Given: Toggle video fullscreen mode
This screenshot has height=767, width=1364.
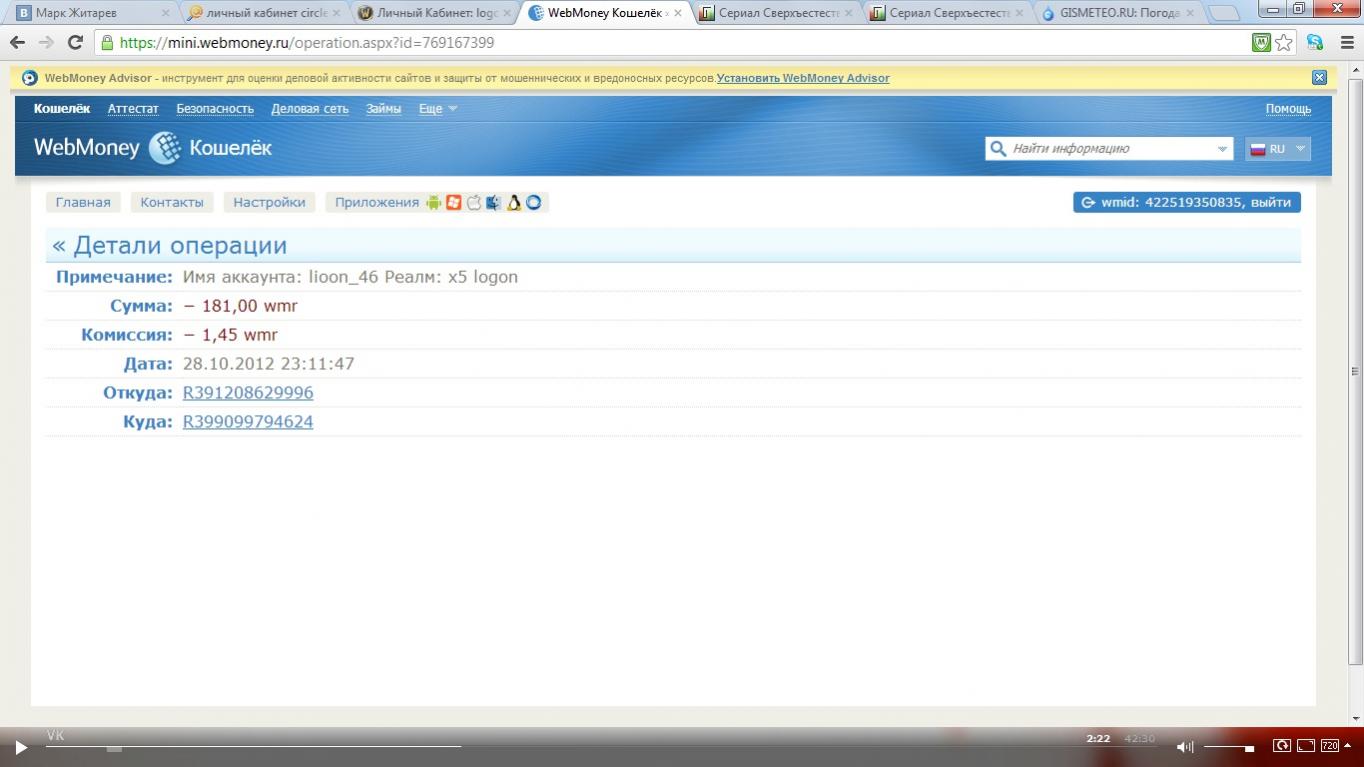Looking at the screenshot, I should tap(1306, 746).
